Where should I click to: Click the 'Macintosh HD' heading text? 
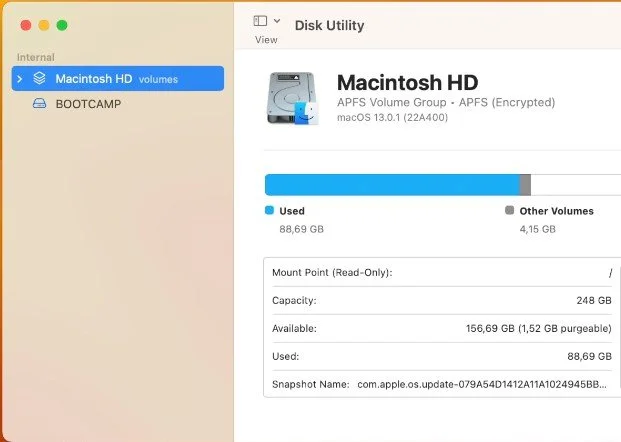click(408, 82)
